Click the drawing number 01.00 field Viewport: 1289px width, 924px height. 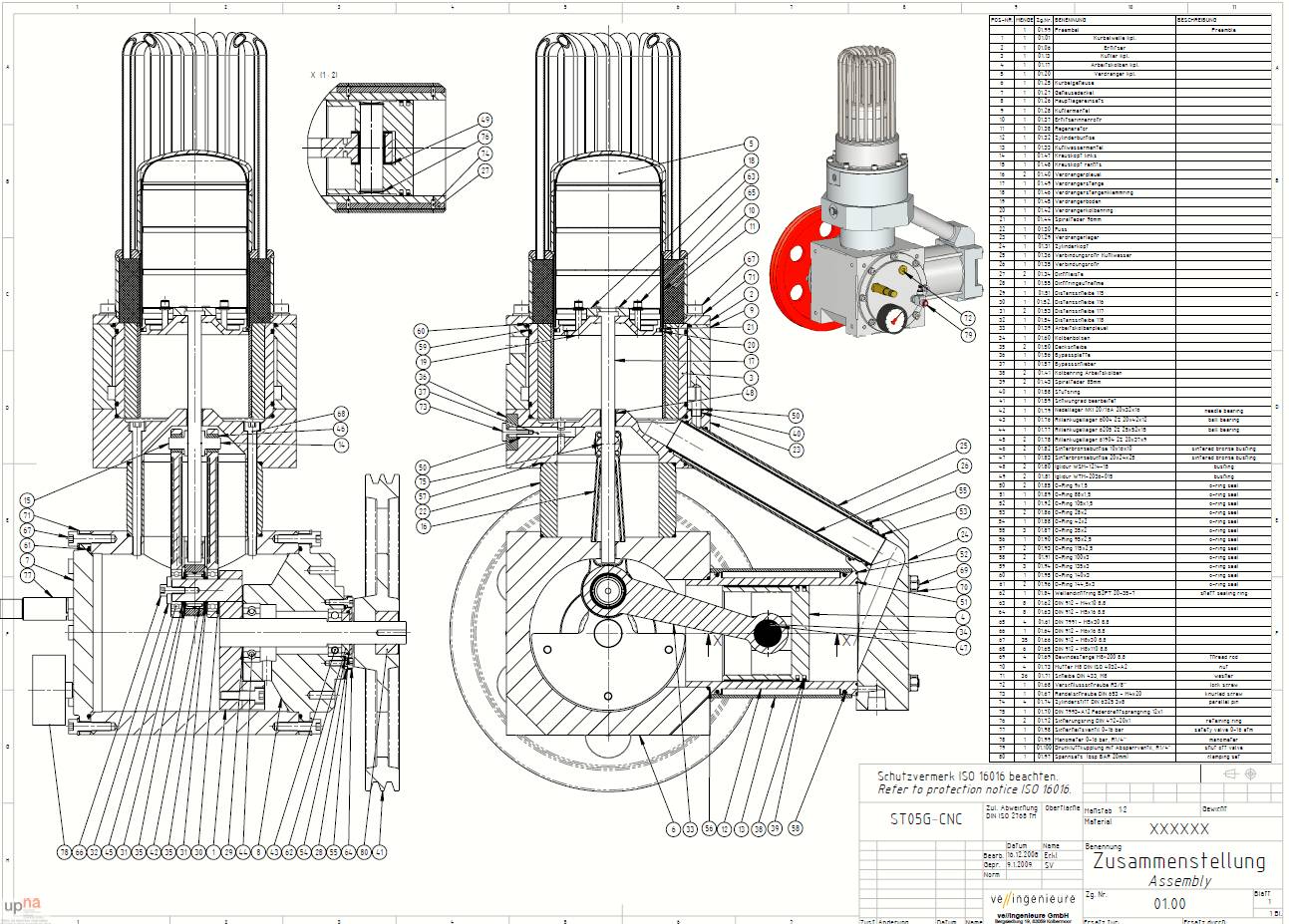1169,903
